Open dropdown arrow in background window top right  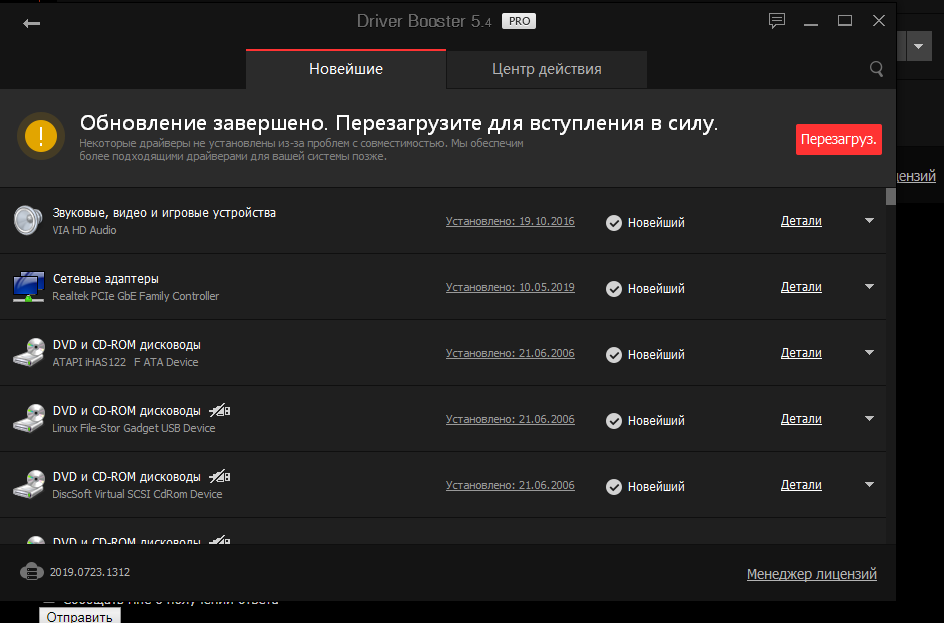click(919, 46)
